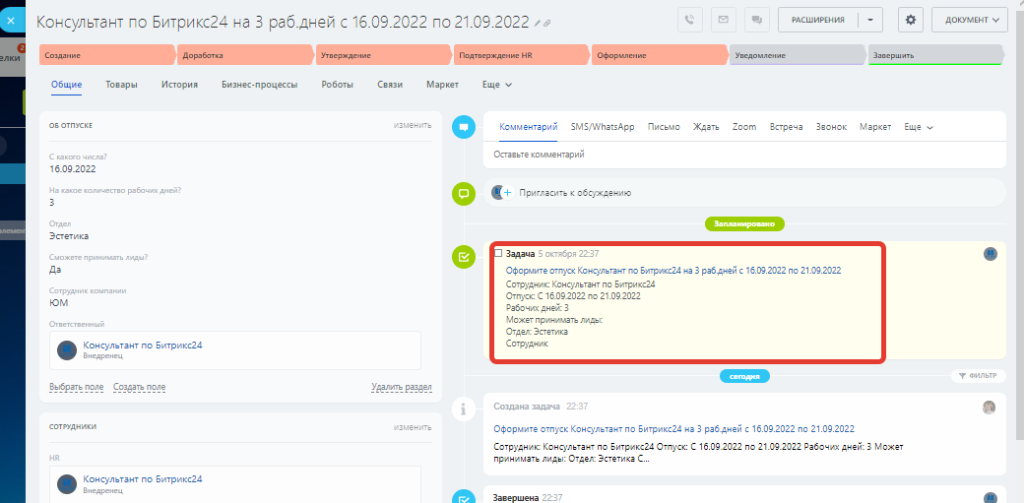Click avatar of Ответственный Консультант по Битрикс24
Screen dimensions: 1024x503
coord(67,349)
